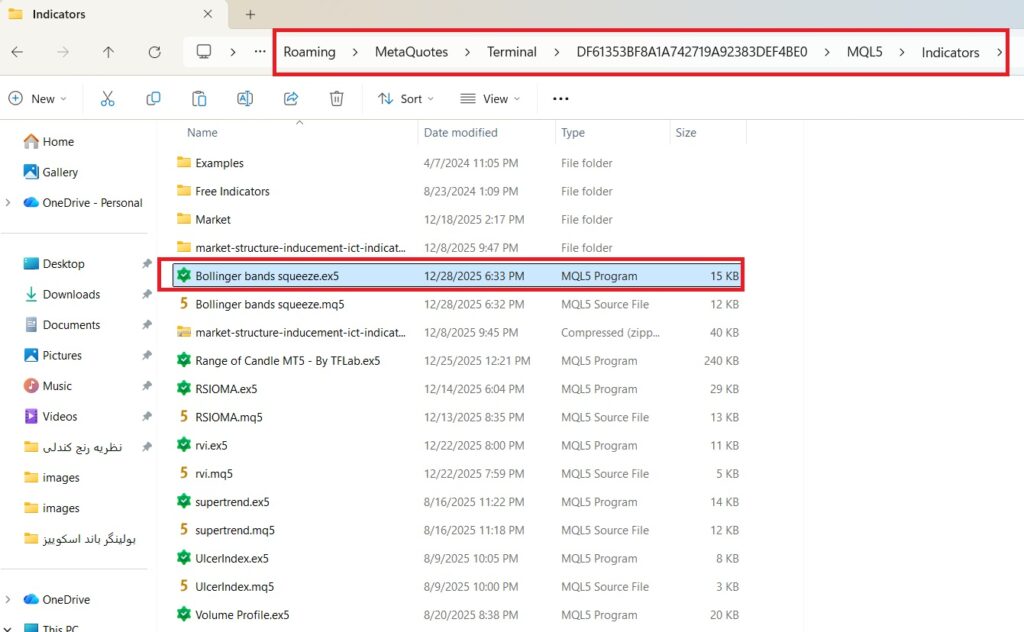Image resolution: width=1024 pixels, height=632 pixels.
Task: Open the New item dropdown
Action: 37,99
